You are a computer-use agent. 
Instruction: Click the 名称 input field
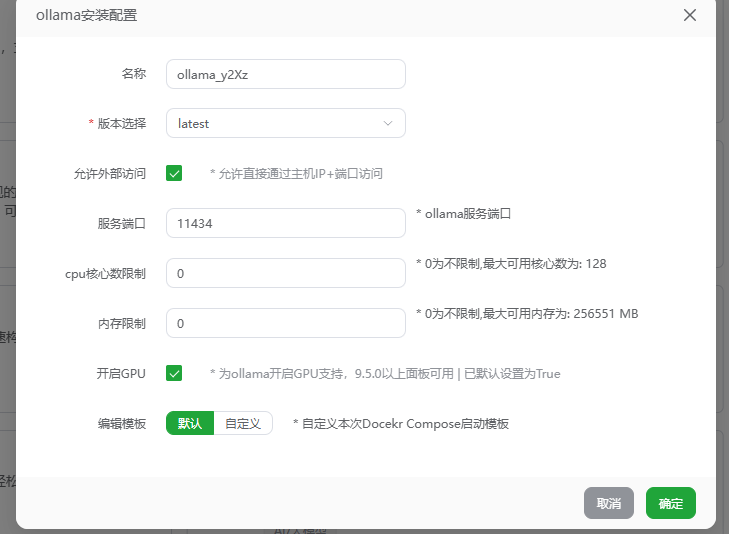click(x=285, y=74)
